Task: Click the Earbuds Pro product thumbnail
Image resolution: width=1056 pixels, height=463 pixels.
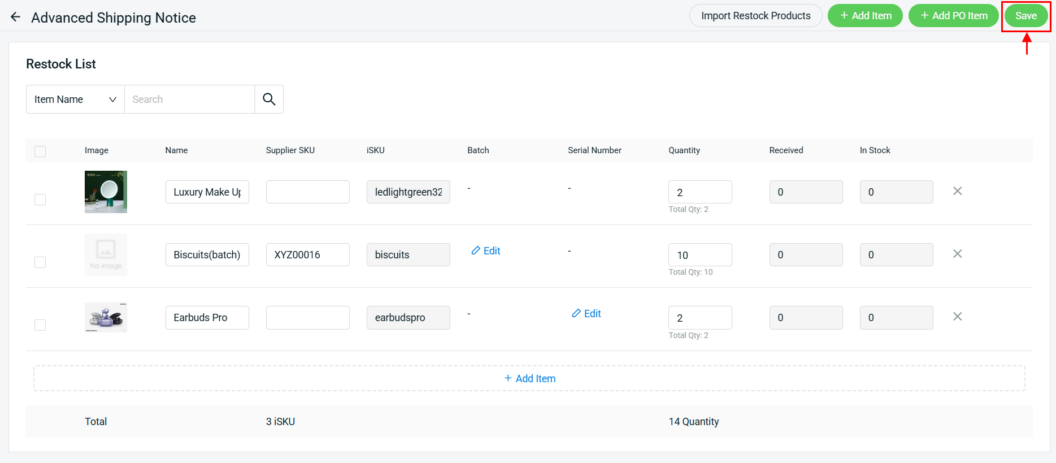Action: pos(105,317)
